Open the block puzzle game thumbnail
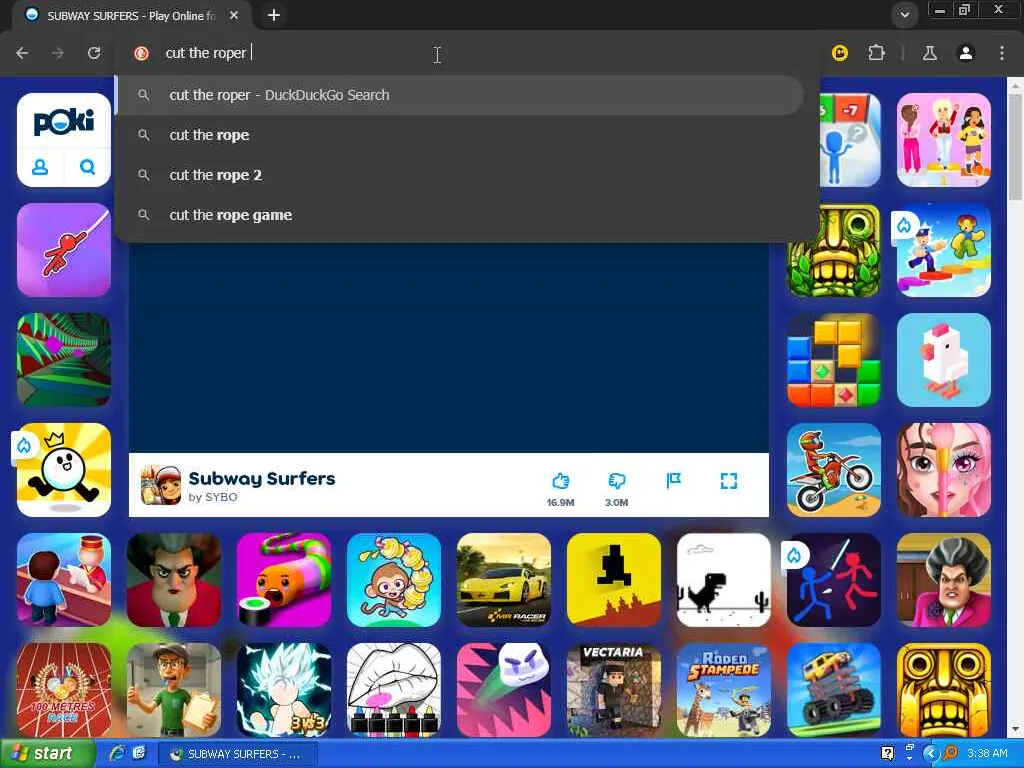 (x=834, y=360)
